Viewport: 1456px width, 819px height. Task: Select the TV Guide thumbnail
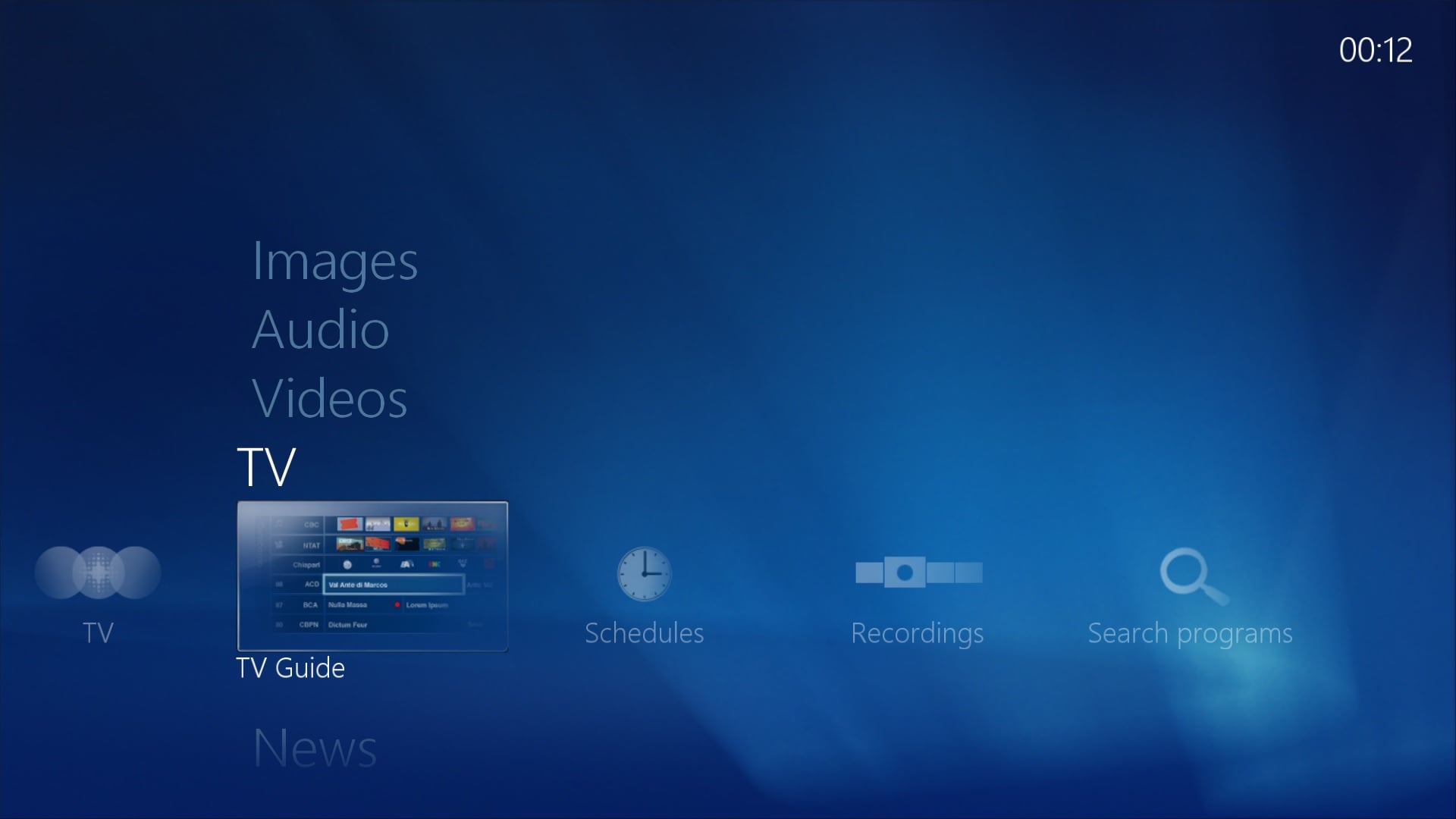pyautogui.click(x=372, y=576)
